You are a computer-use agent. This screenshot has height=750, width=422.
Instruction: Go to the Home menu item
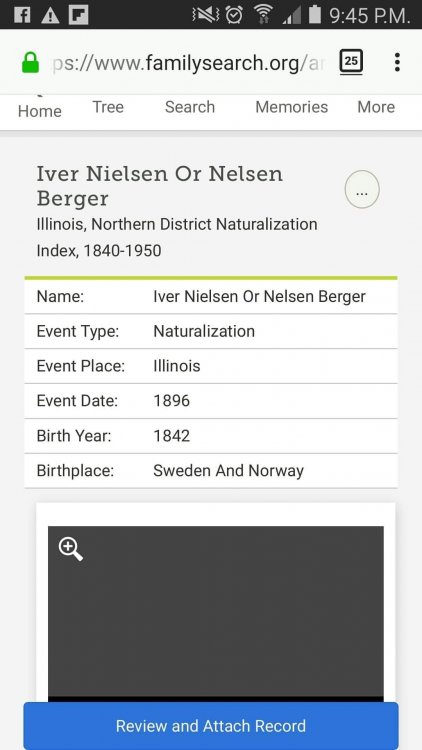pyautogui.click(x=40, y=111)
